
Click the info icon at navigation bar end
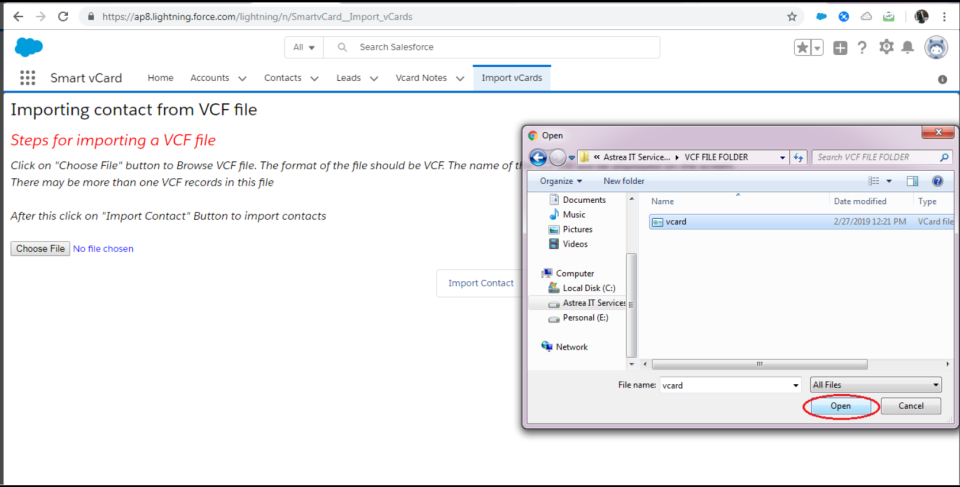click(942, 80)
